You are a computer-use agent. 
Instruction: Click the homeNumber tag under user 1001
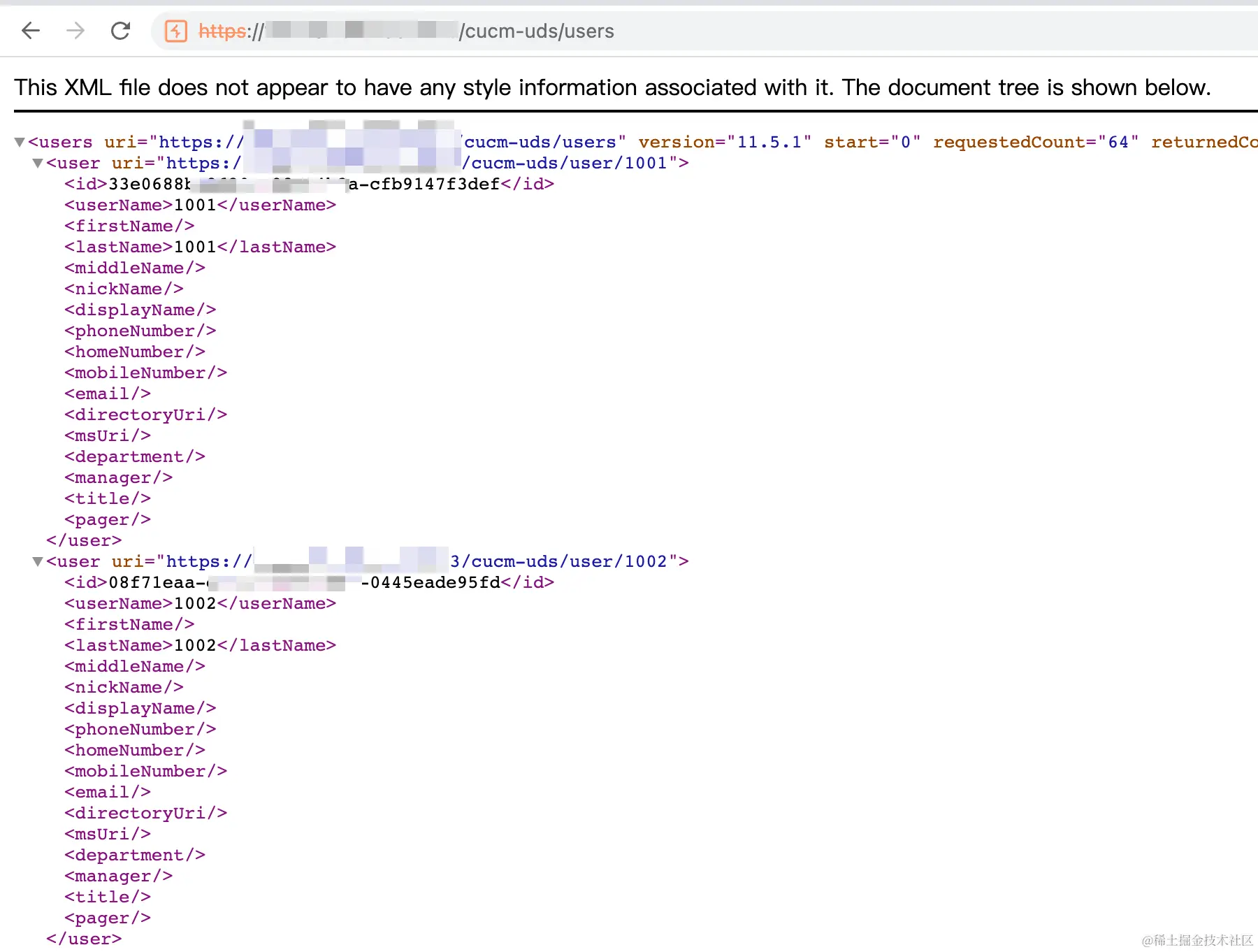pyautogui.click(x=135, y=352)
